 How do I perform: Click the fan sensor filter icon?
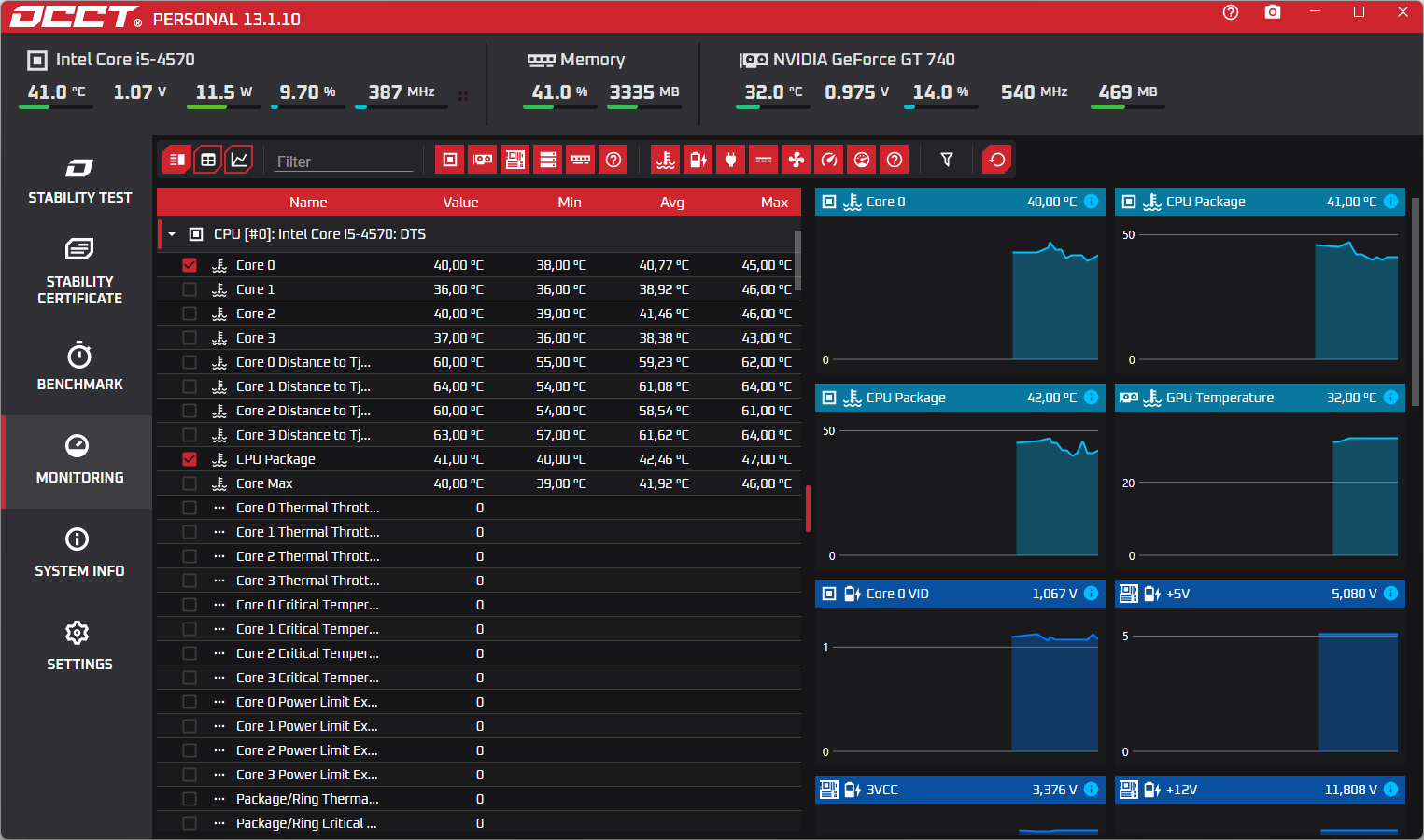tap(797, 160)
